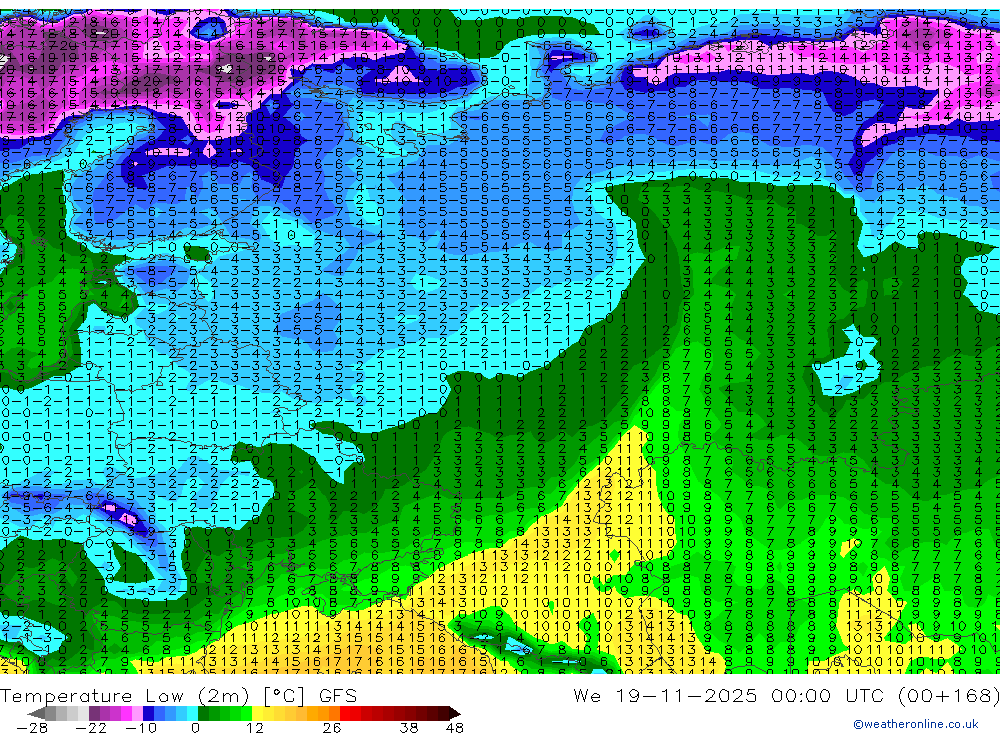
Task: Click the dark purple swatch above -22
Action: tap(94, 713)
